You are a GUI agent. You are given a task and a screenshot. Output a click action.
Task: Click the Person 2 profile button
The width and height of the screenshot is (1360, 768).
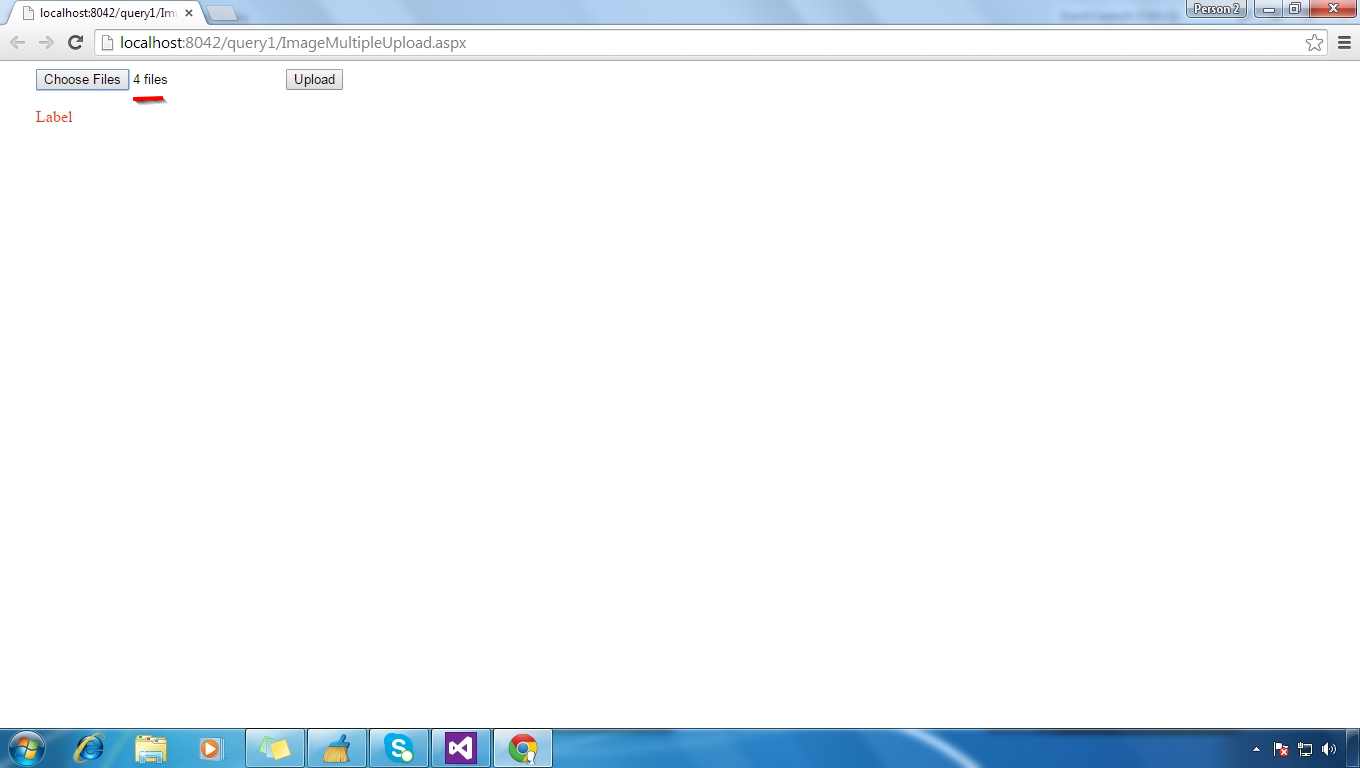tap(1216, 9)
